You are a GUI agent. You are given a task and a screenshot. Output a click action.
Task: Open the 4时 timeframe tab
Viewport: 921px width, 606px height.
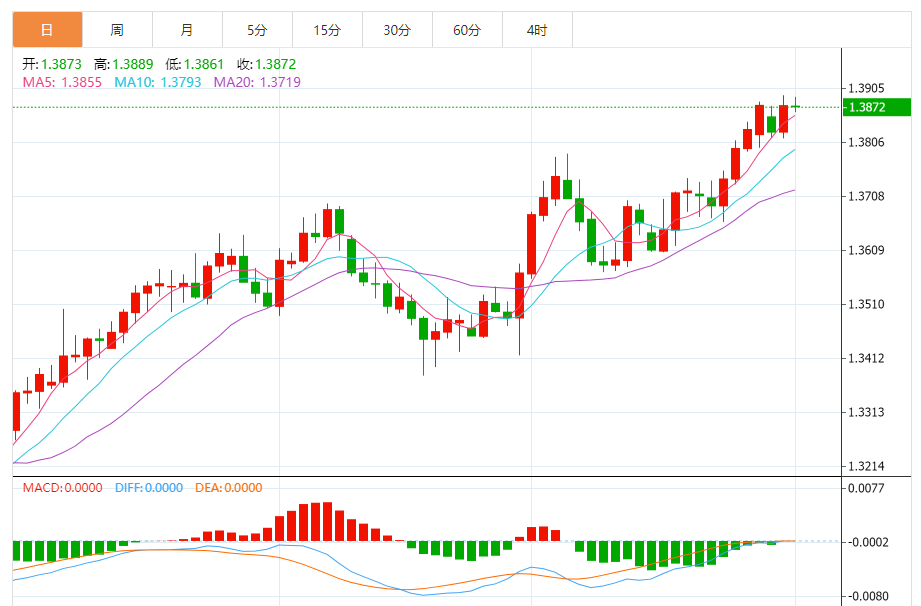tap(537, 30)
